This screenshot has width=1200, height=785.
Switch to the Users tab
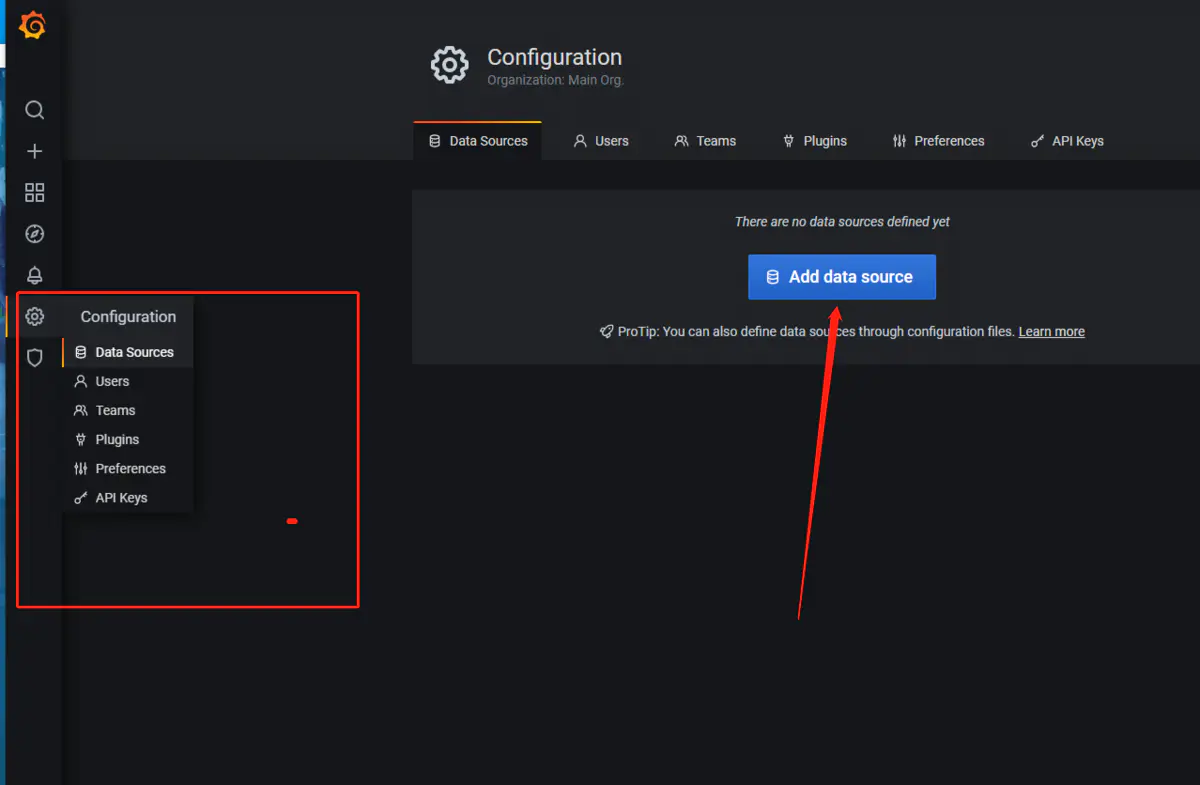[x=601, y=141]
